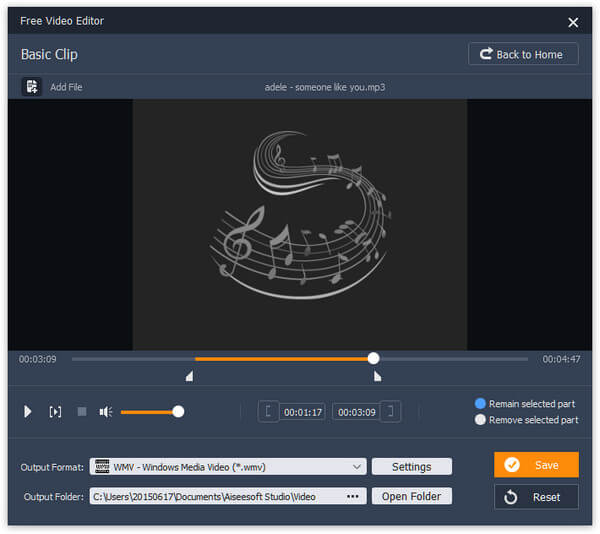Click the play selected segment icon
Screen dimensions: 600x534
(x=55, y=412)
